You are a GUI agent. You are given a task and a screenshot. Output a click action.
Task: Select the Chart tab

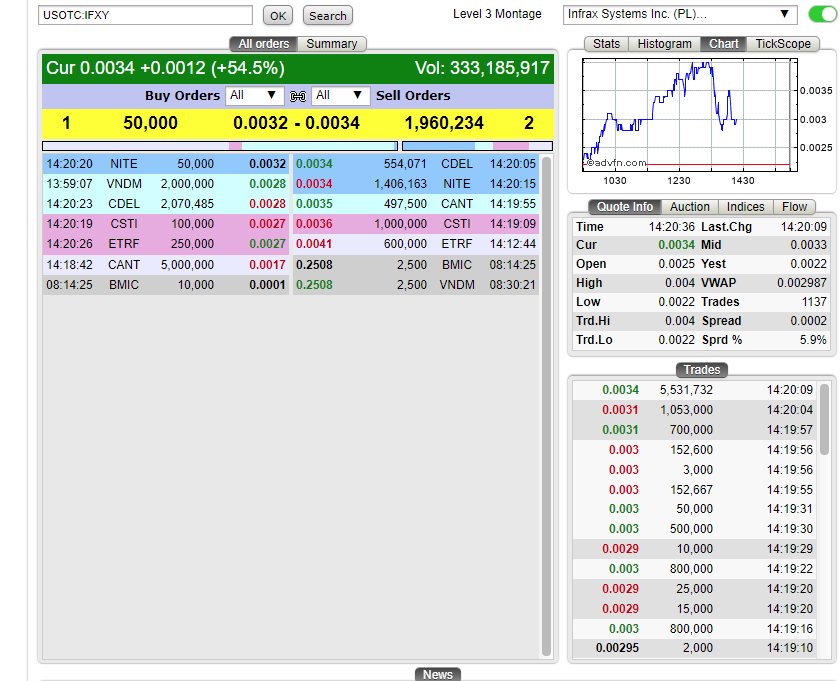pos(724,44)
